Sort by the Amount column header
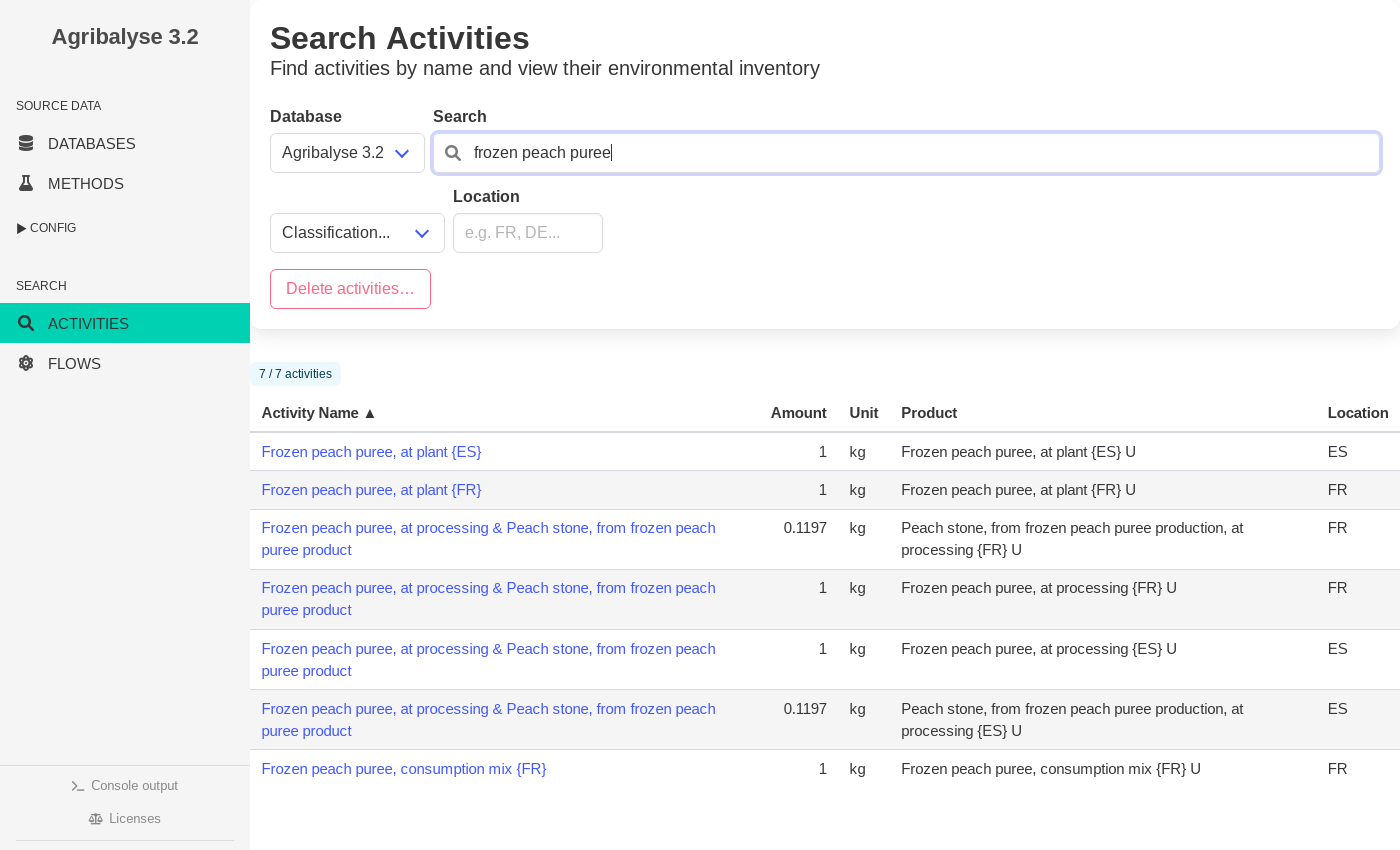This screenshot has height=850, width=1400. (x=798, y=413)
